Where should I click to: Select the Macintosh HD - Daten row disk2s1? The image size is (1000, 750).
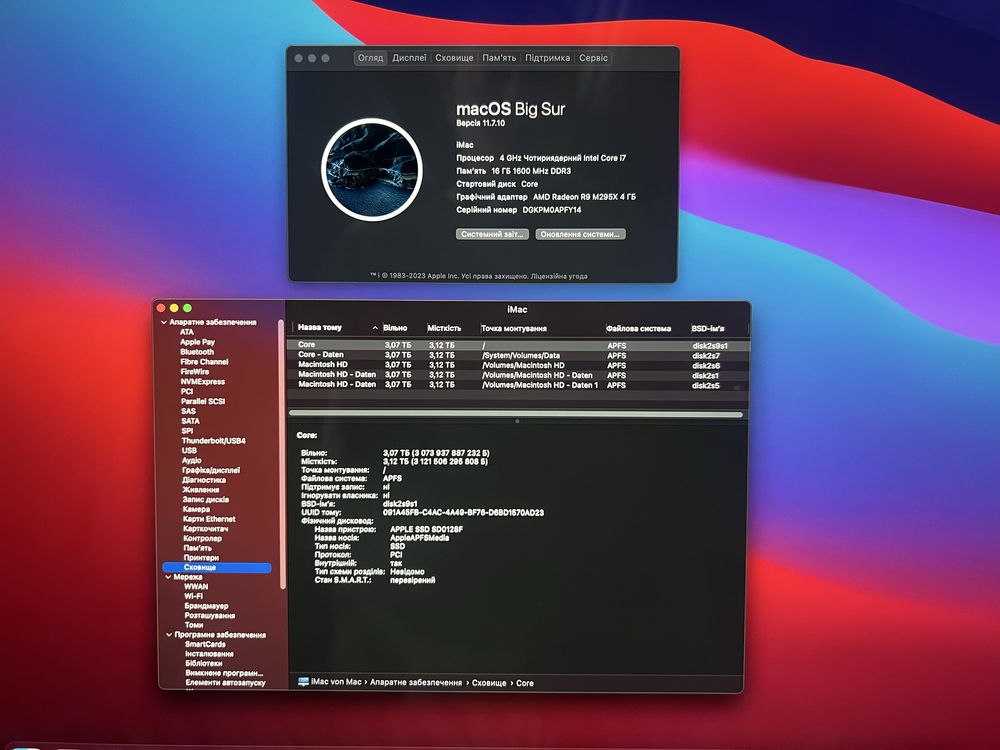[x=518, y=375]
